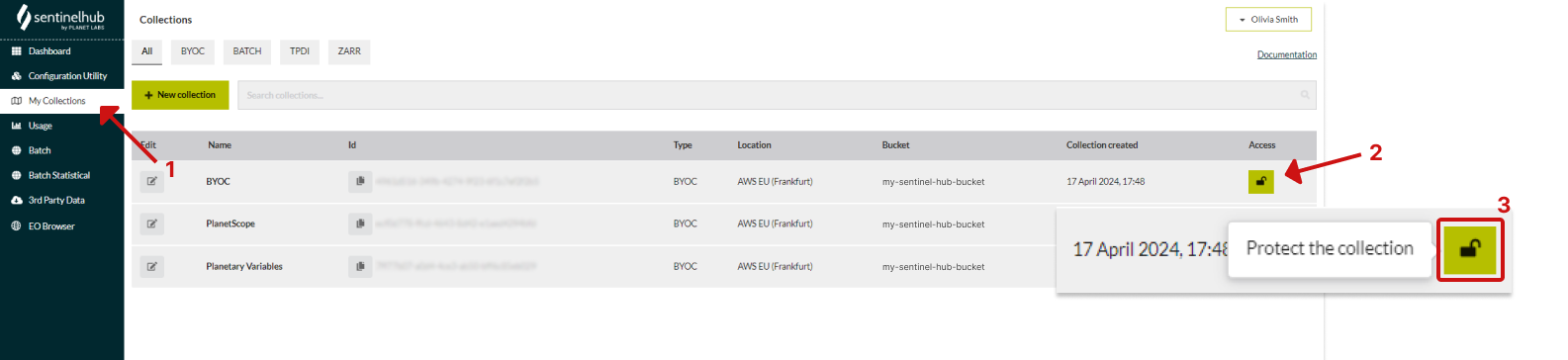Switch to the BATCH tab
Screen dimensions: 1568x360
247,51
